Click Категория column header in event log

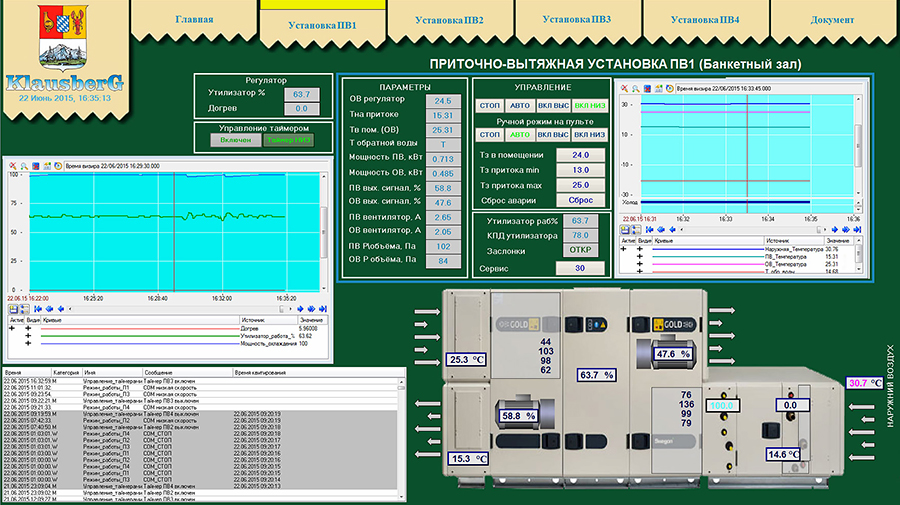pyautogui.click(x=66, y=372)
